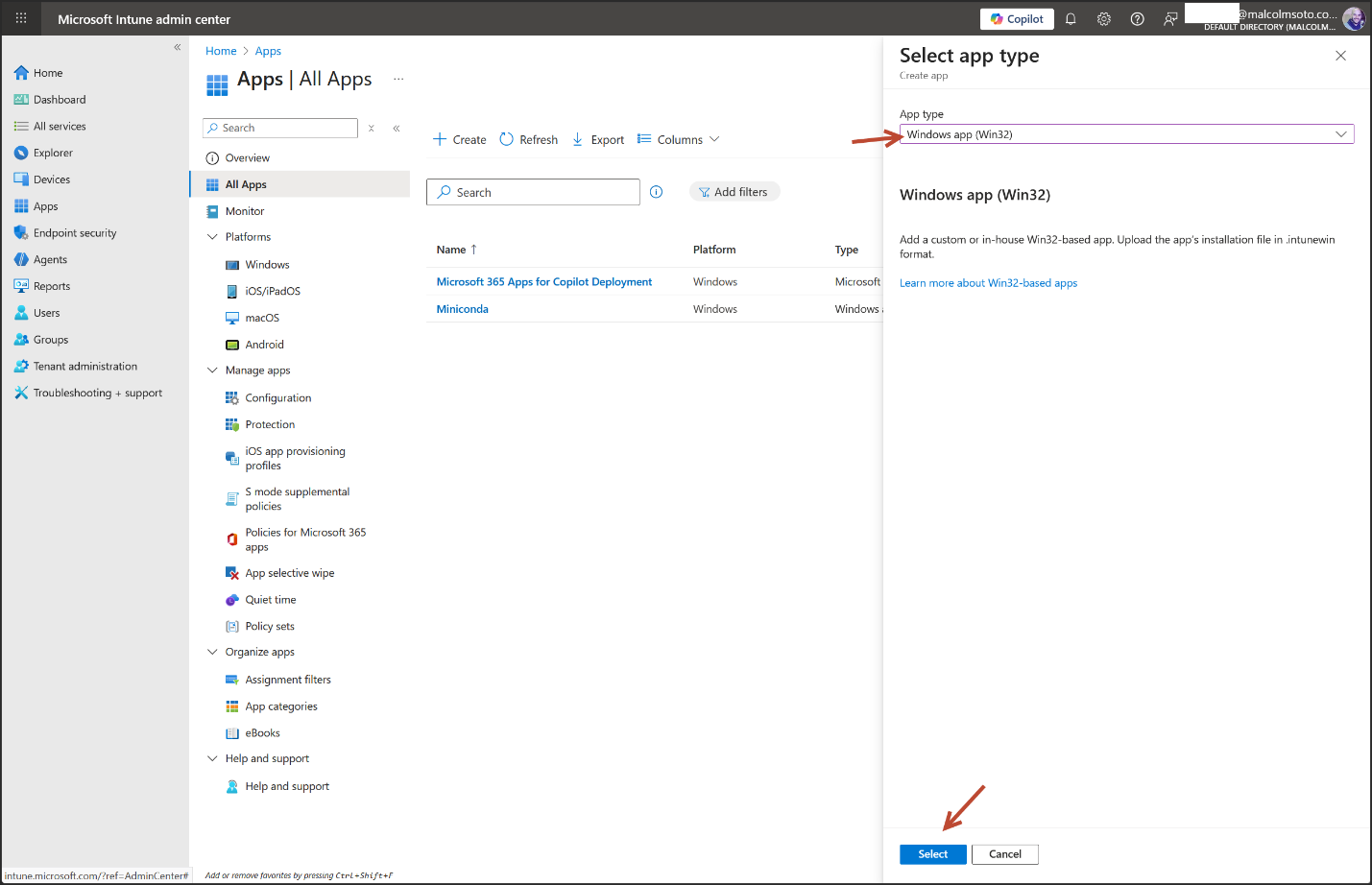The width and height of the screenshot is (1372, 885).
Task: Click the Copilot button
Action: pos(1017,19)
